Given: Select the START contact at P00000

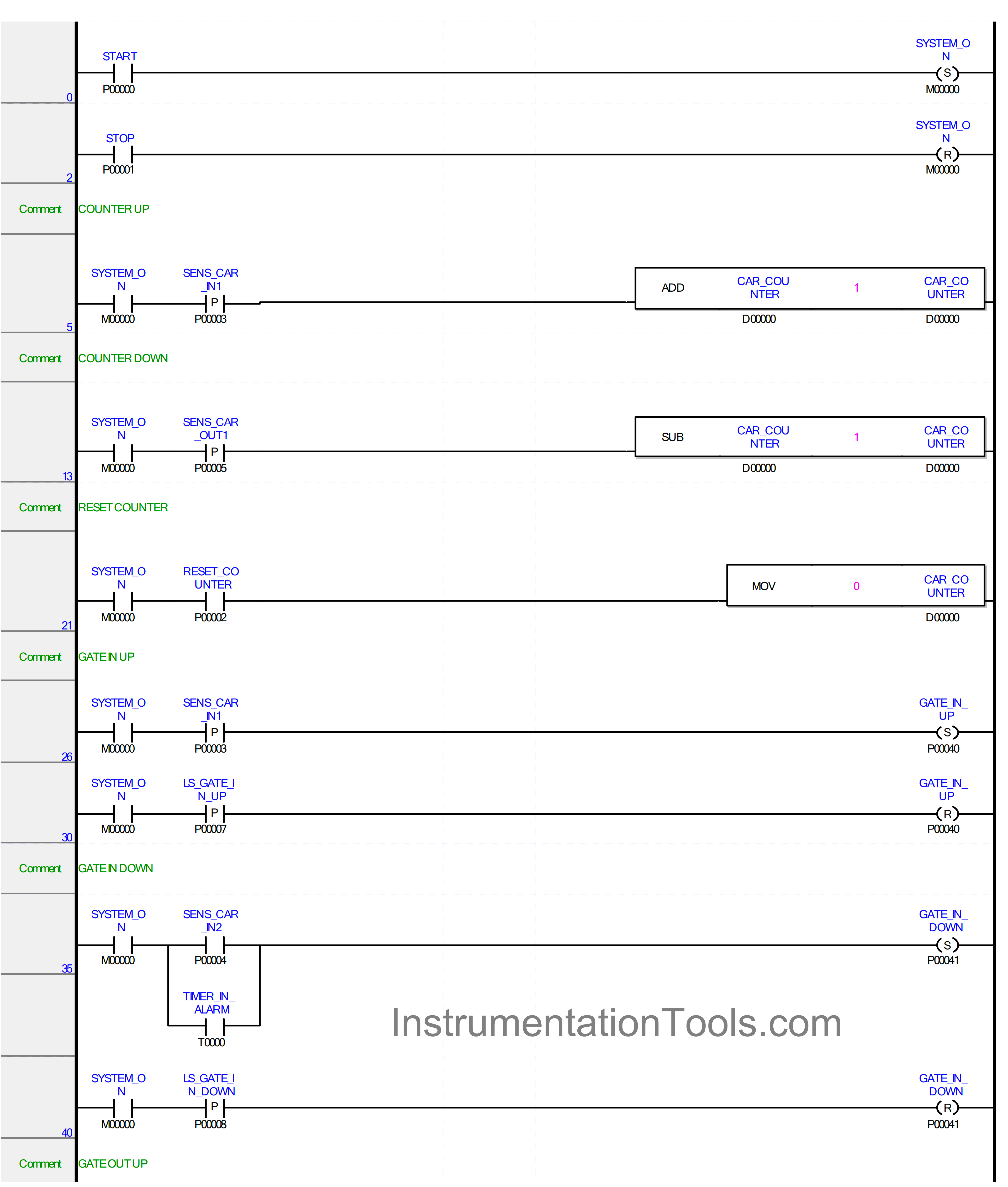Looking at the screenshot, I should [123, 73].
